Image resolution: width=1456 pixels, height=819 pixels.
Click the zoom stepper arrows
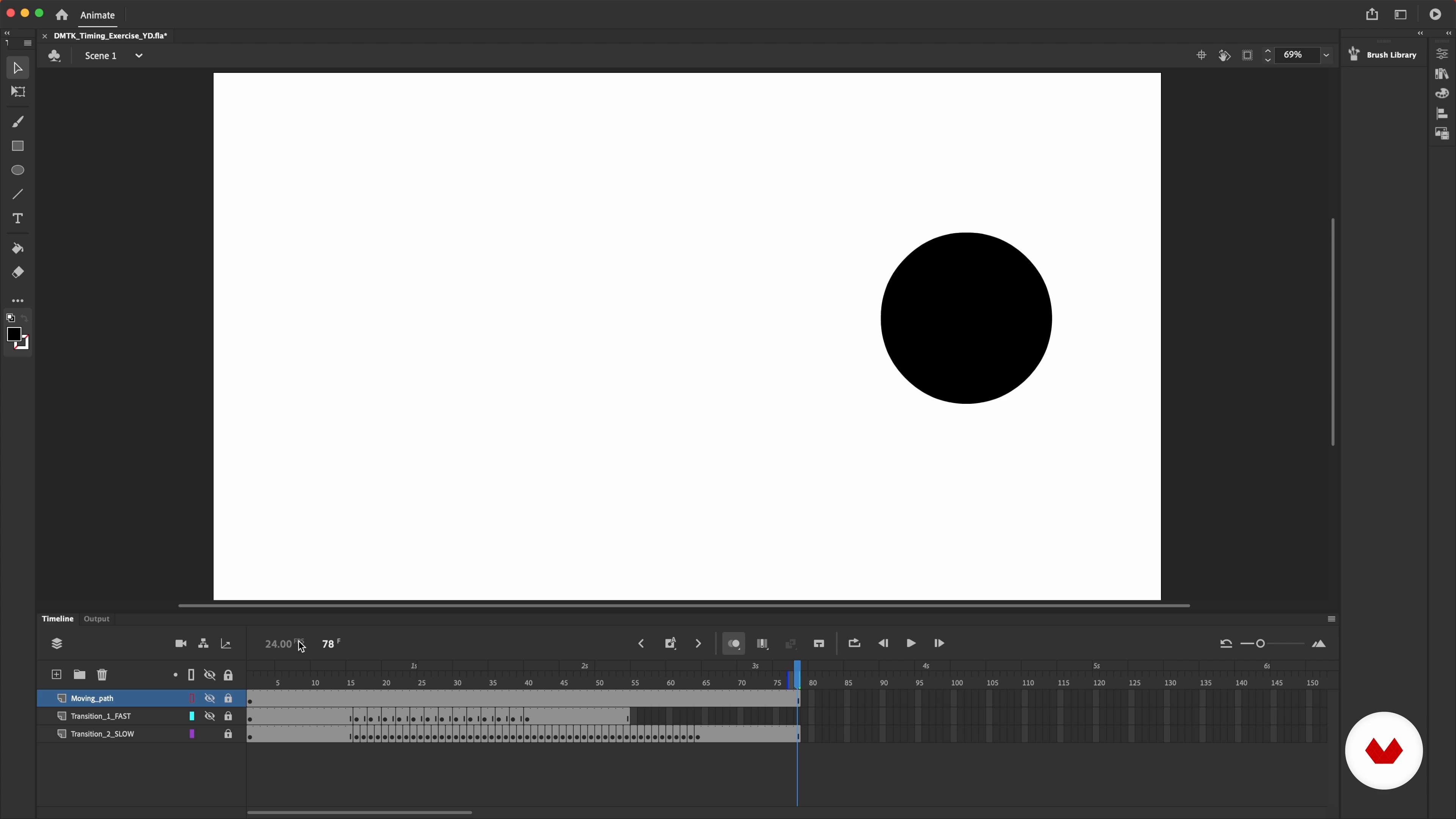(1268, 55)
